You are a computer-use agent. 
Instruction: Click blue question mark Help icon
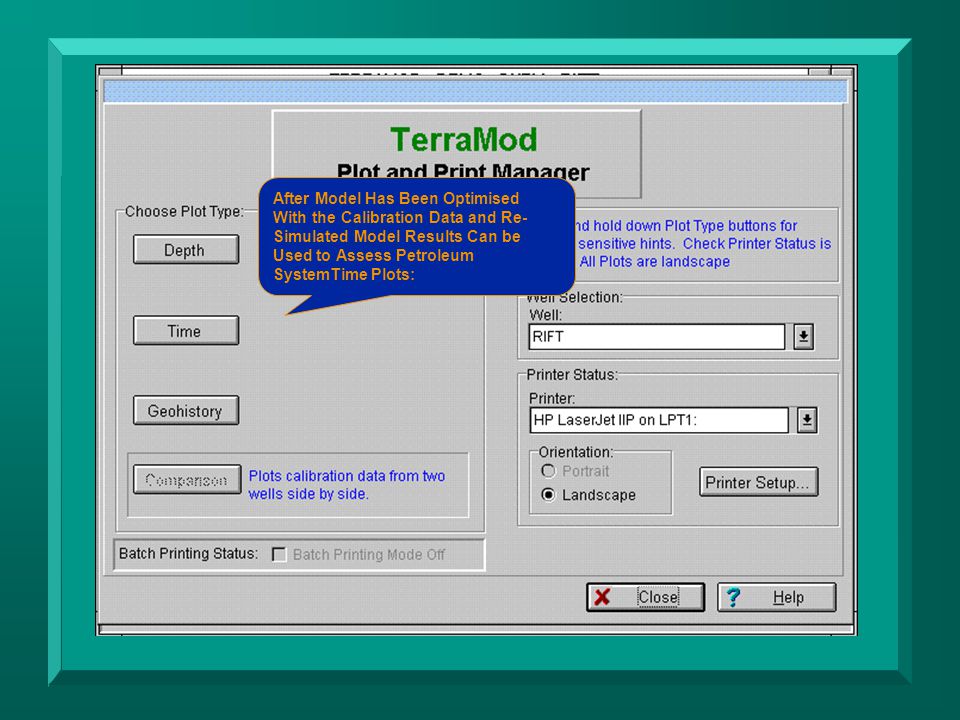pos(733,597)
